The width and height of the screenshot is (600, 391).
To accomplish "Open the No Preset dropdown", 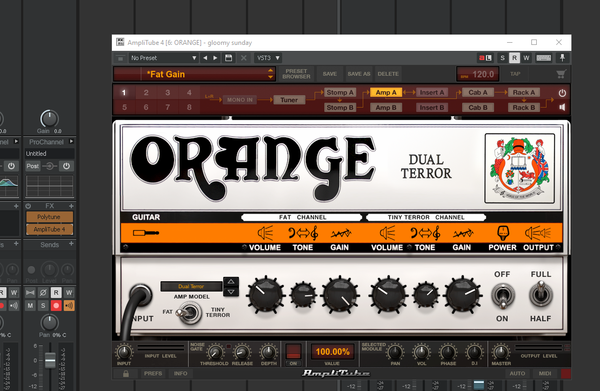I will point(163,58).
